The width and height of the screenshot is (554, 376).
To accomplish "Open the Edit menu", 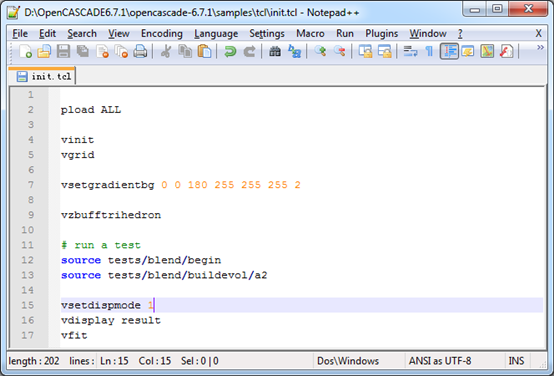I will (x=47, y=34).
